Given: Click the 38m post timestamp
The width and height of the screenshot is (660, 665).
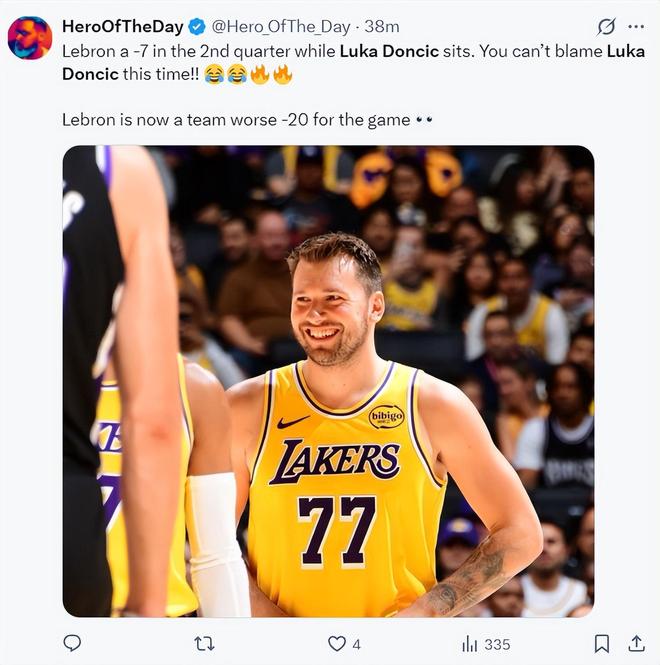Looking at the screenshot, I should click(382, 26).
